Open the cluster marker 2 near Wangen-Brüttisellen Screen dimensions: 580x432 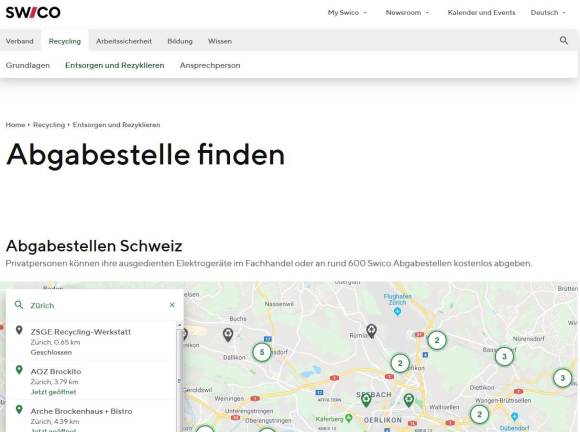(x=479, y=414)
